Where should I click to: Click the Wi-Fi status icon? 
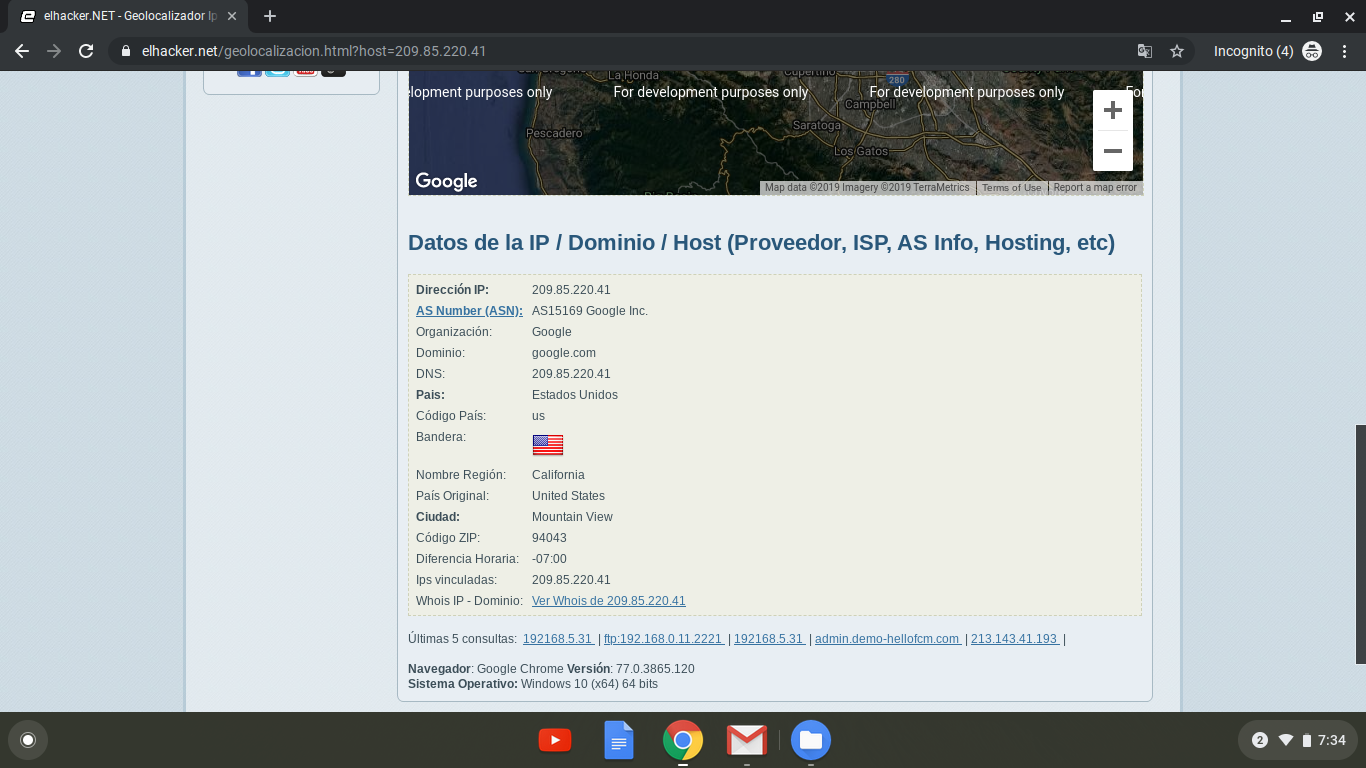pos(1286,740)
